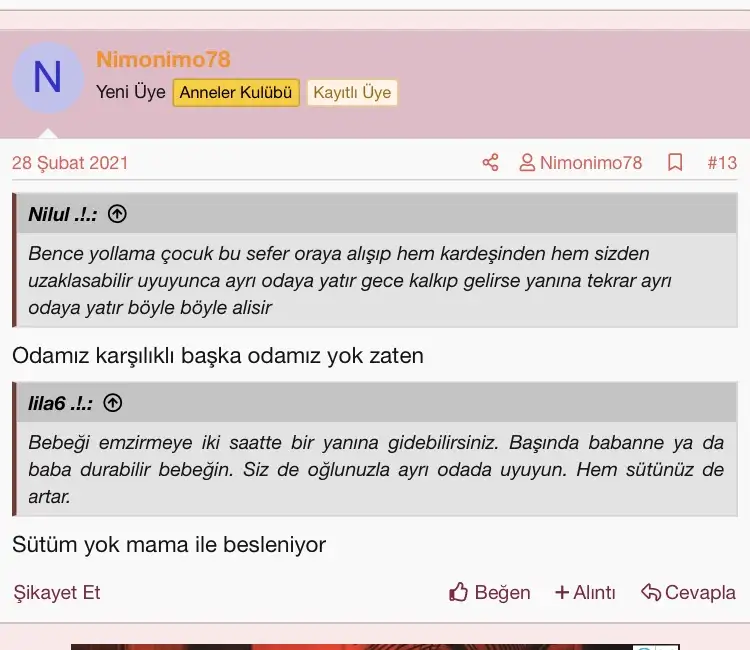Go to lila6's quoted post via arrow icon

pos(113,403)
